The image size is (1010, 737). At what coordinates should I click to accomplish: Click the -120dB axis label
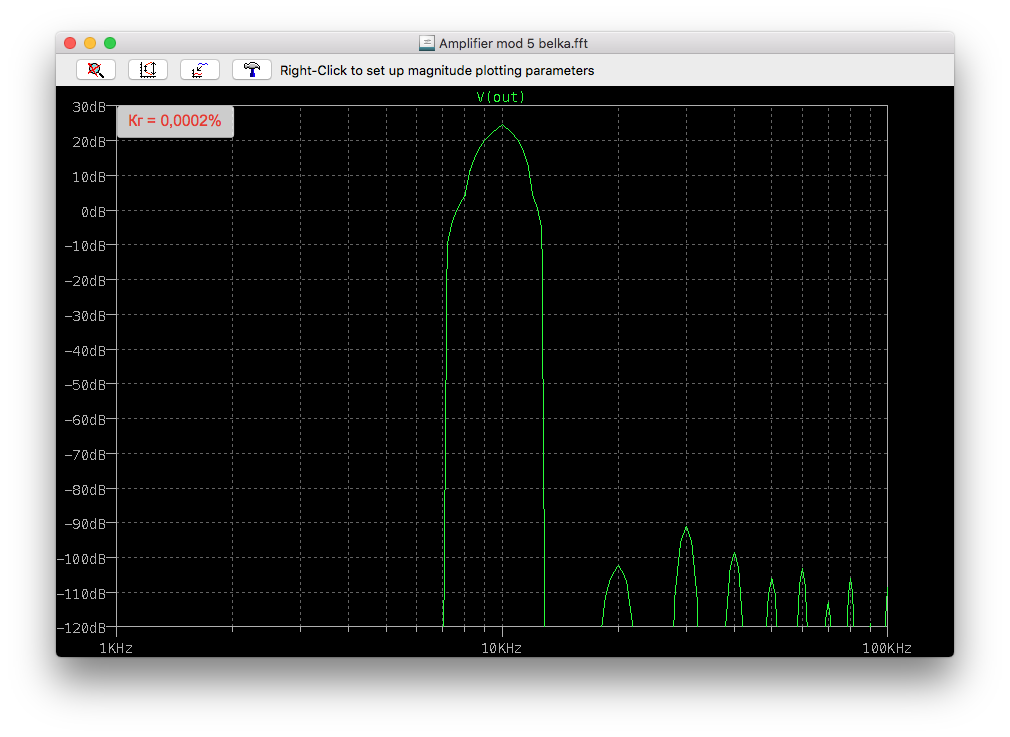pyautogui.click(x=81, y=627)
